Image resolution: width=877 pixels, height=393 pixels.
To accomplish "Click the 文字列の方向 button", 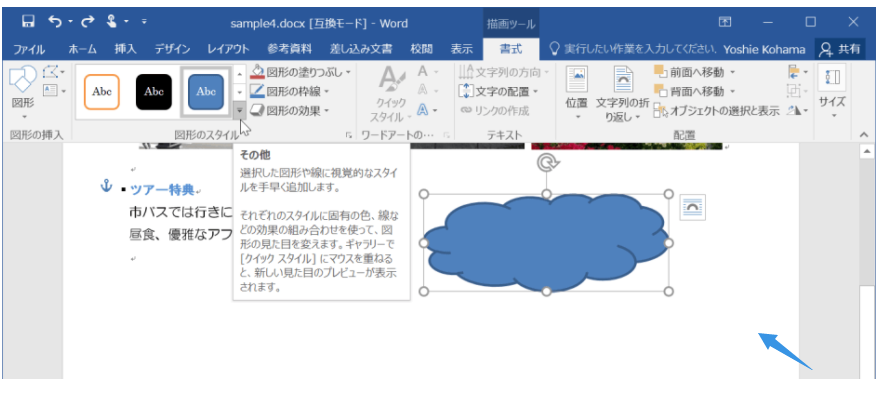I will pyautogui.click(x=504, y=72).
